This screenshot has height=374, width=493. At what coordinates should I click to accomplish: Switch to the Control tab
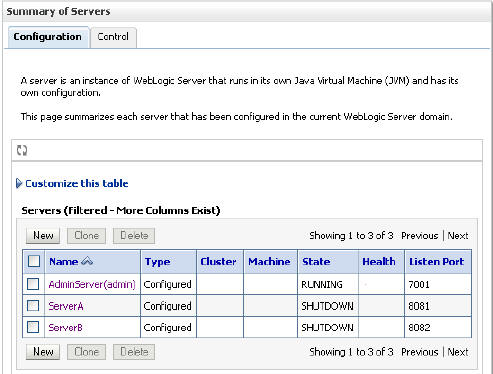click(x=113, y=37)
